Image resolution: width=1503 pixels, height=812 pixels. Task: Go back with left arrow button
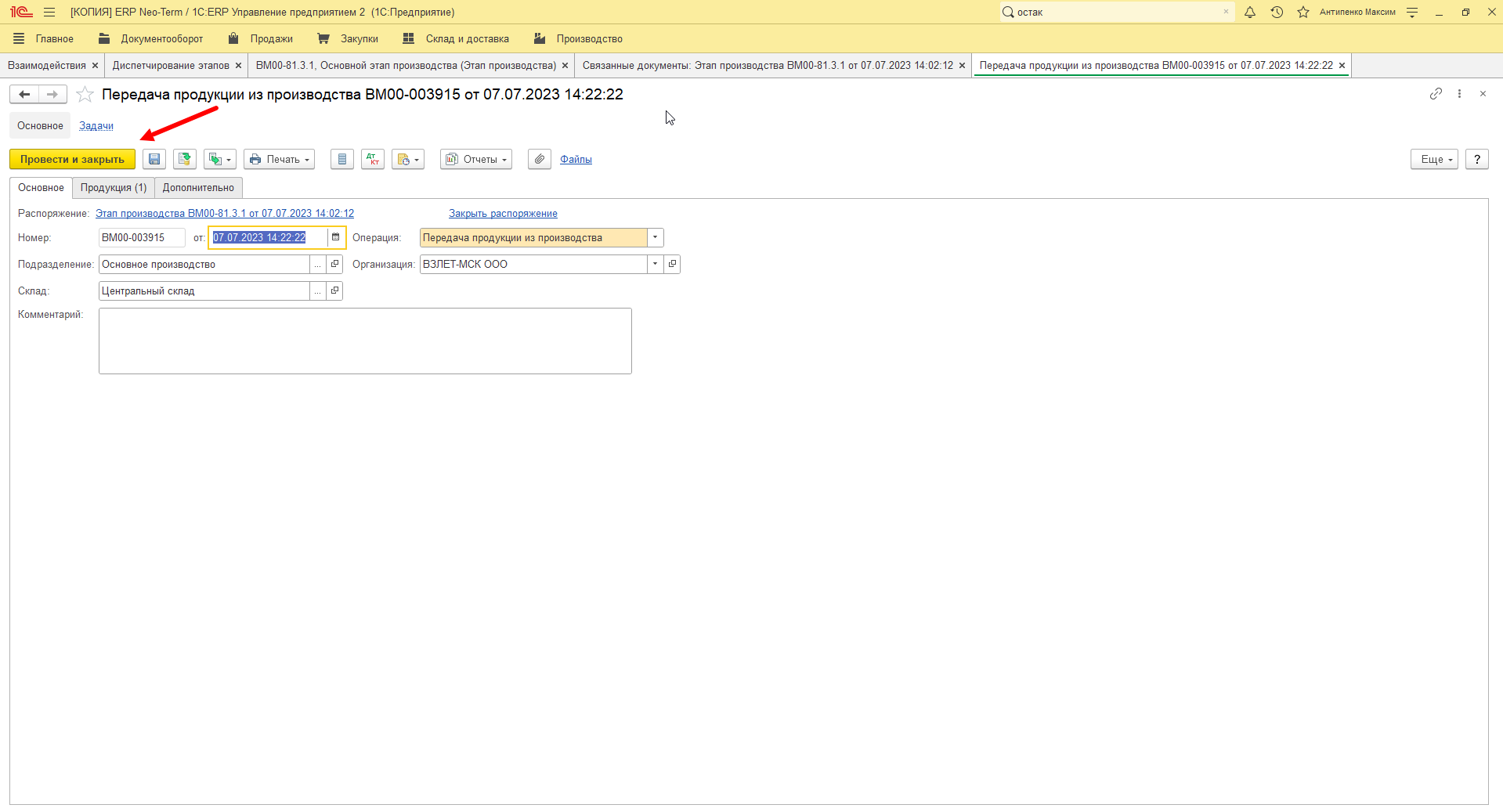[24, 94]
